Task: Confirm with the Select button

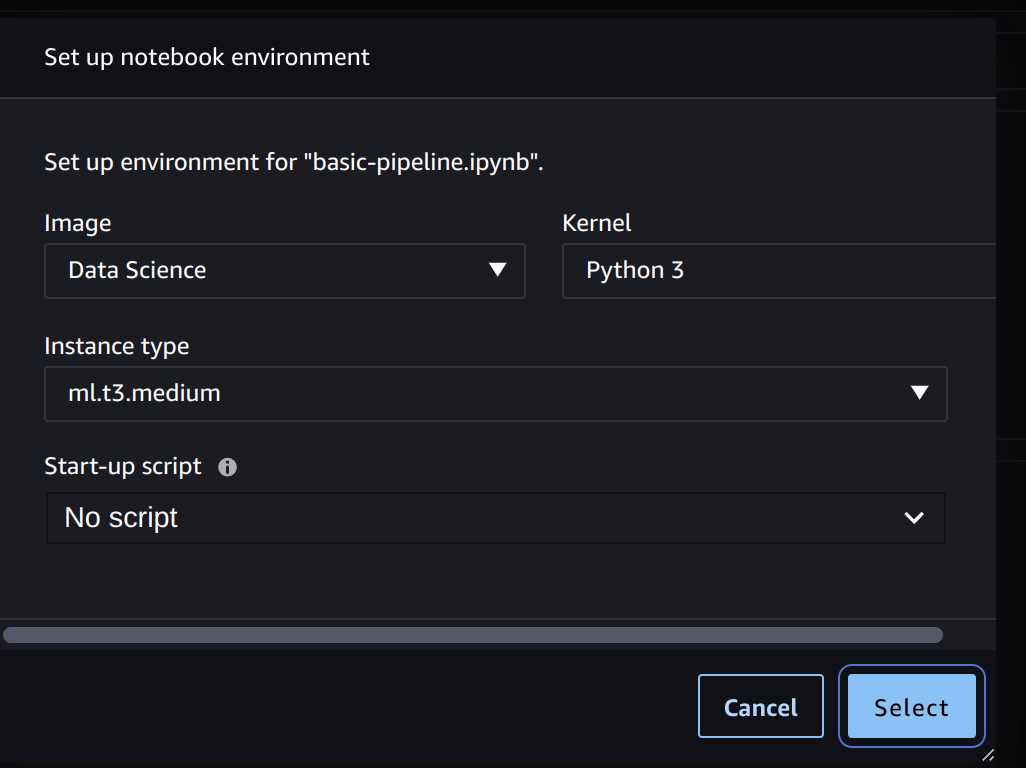Action: coord(911,707)
